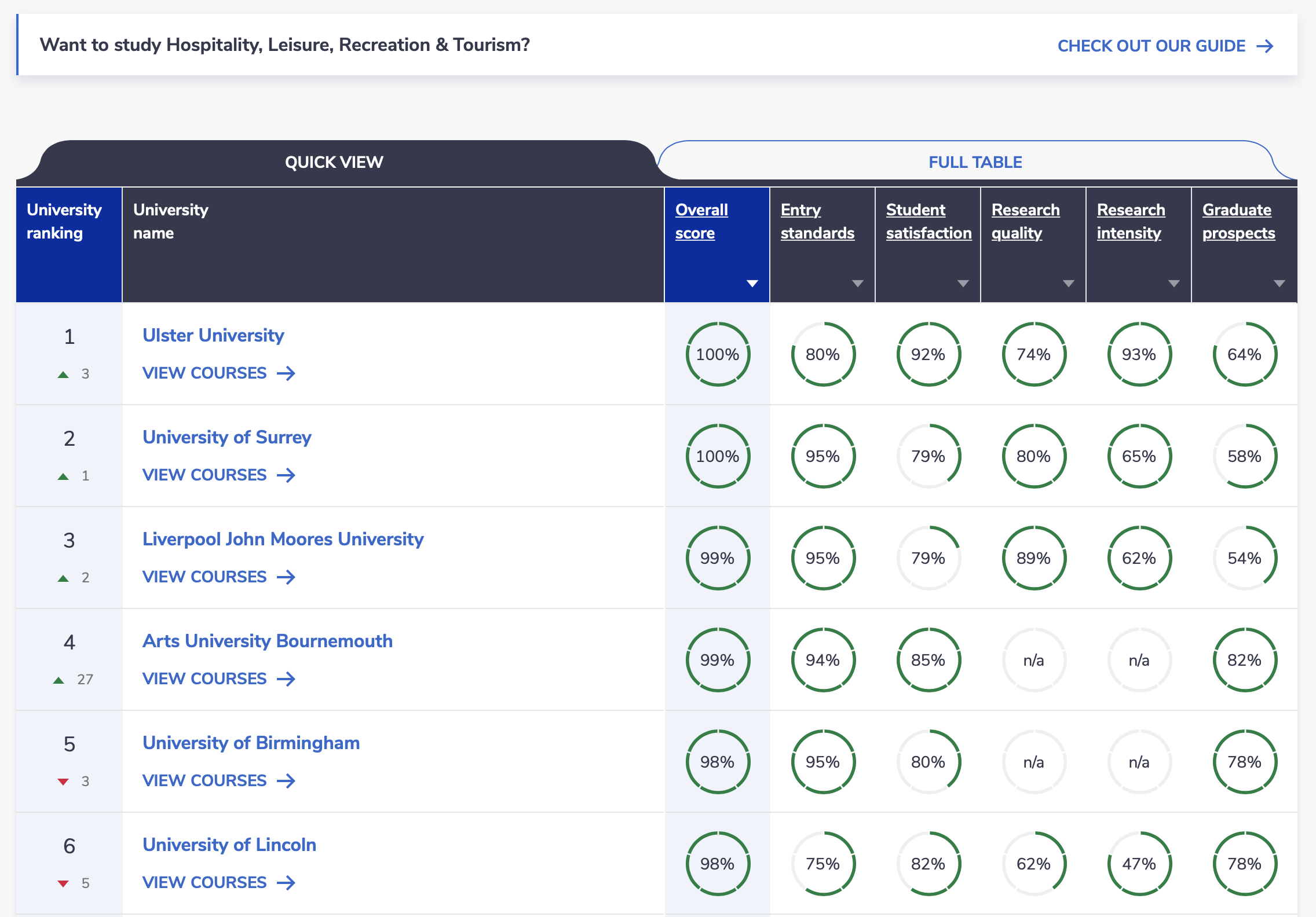Image resolution: width=1316 pixels, height=917 pixels.
Task: View courses for Ulster University
Action: (219, 373)
